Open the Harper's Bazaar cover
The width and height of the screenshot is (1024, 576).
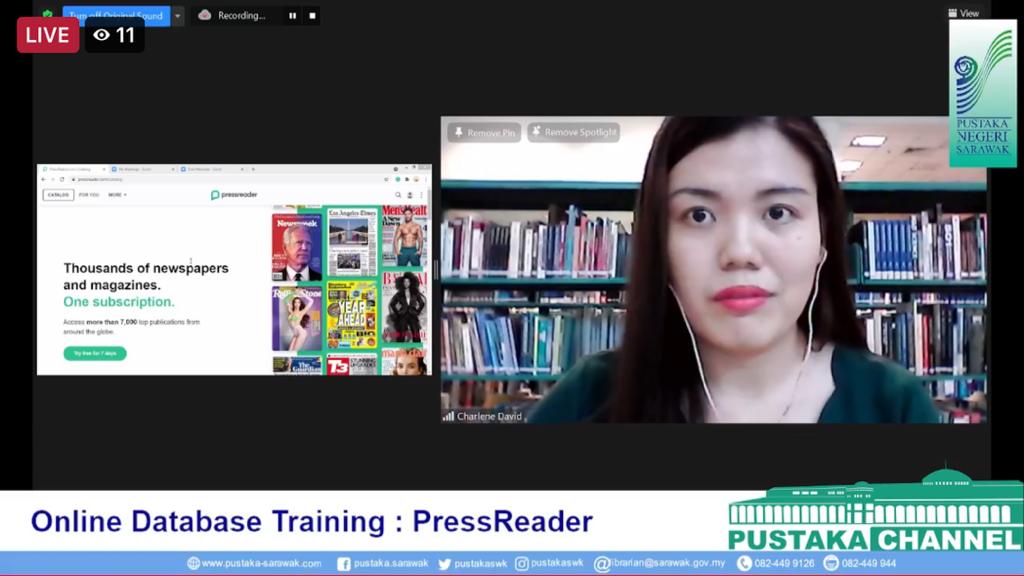click(405, 307)
